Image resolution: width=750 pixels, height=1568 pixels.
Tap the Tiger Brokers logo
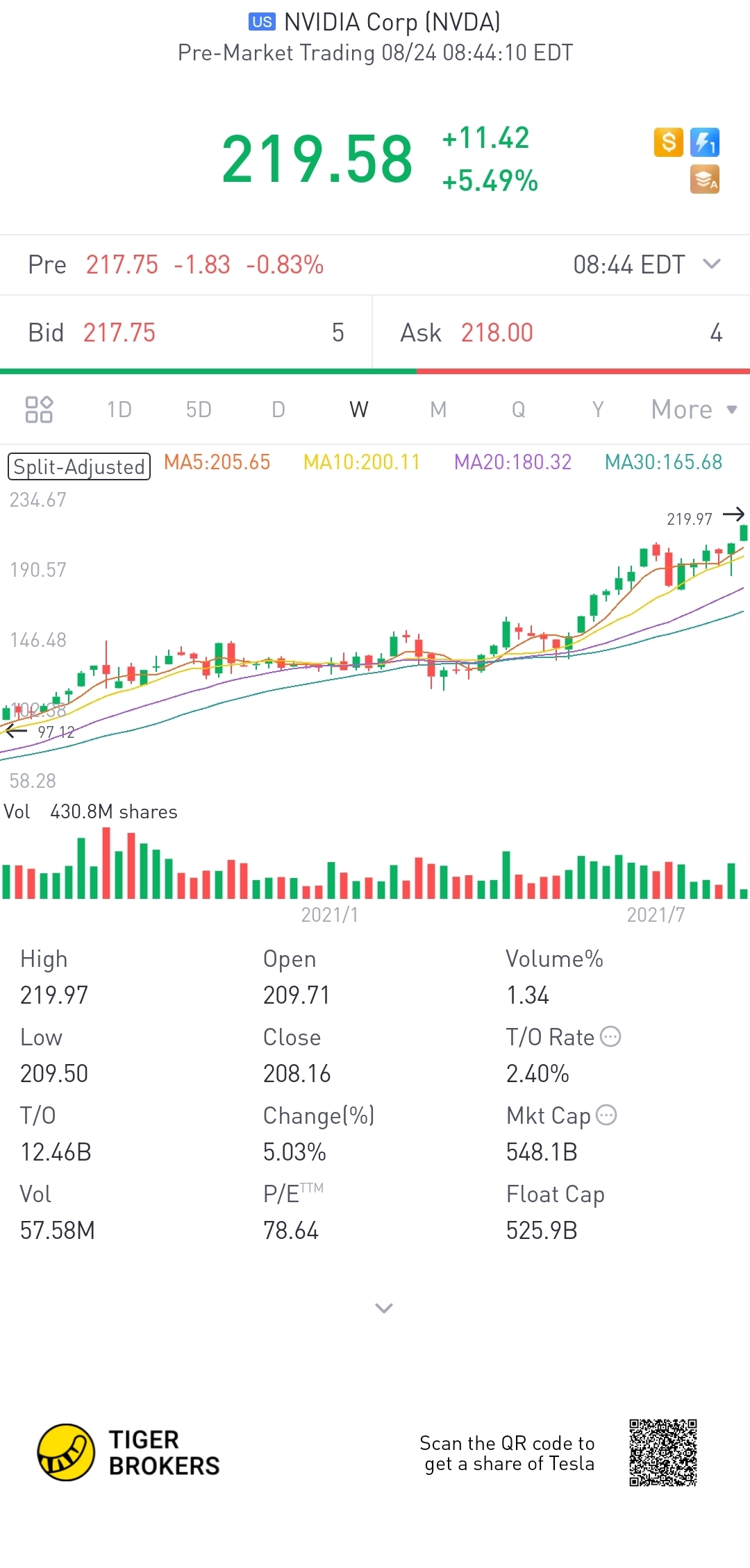tap(128, 1452)
